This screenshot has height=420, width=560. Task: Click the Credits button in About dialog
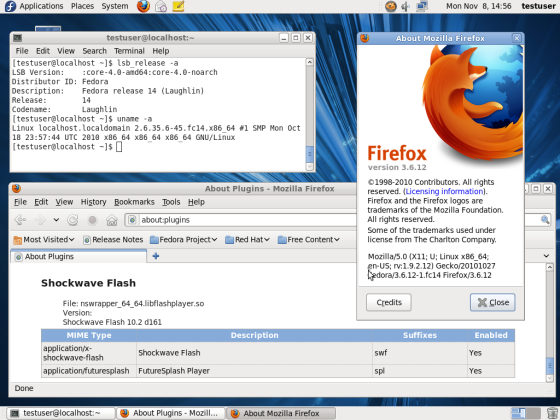tap(389, 302)
